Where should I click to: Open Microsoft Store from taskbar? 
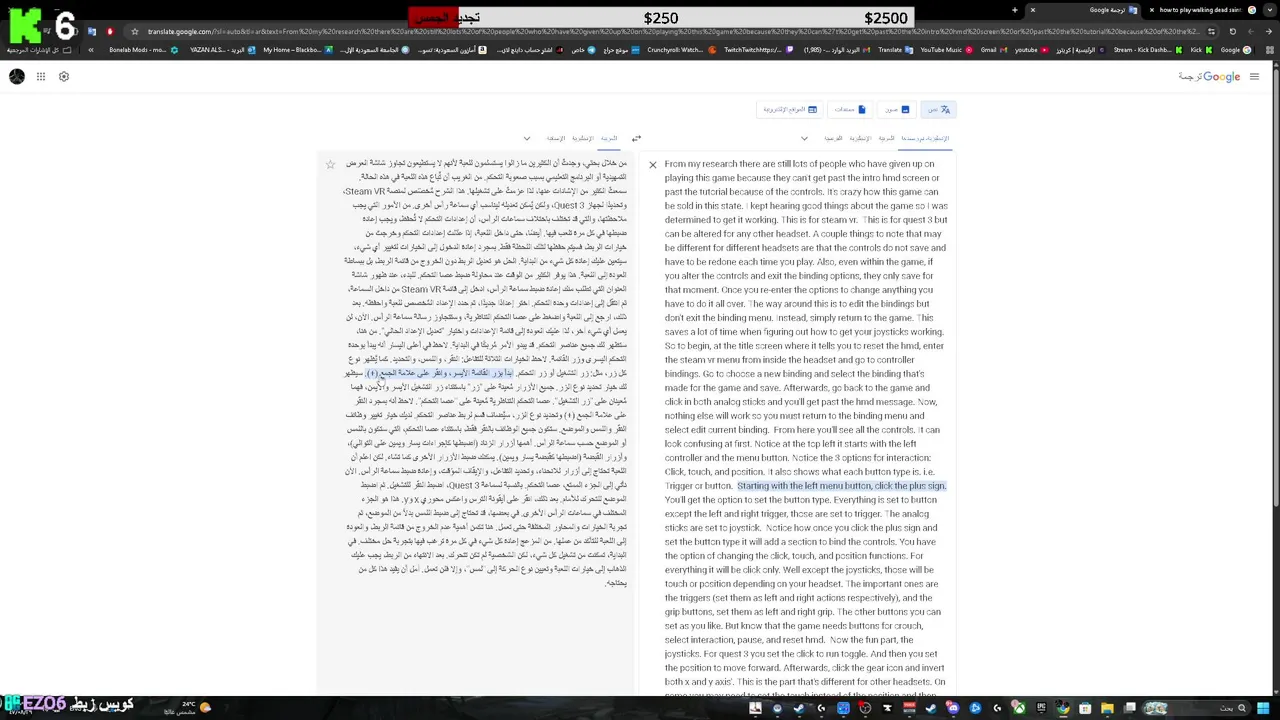pos(1085,708)
